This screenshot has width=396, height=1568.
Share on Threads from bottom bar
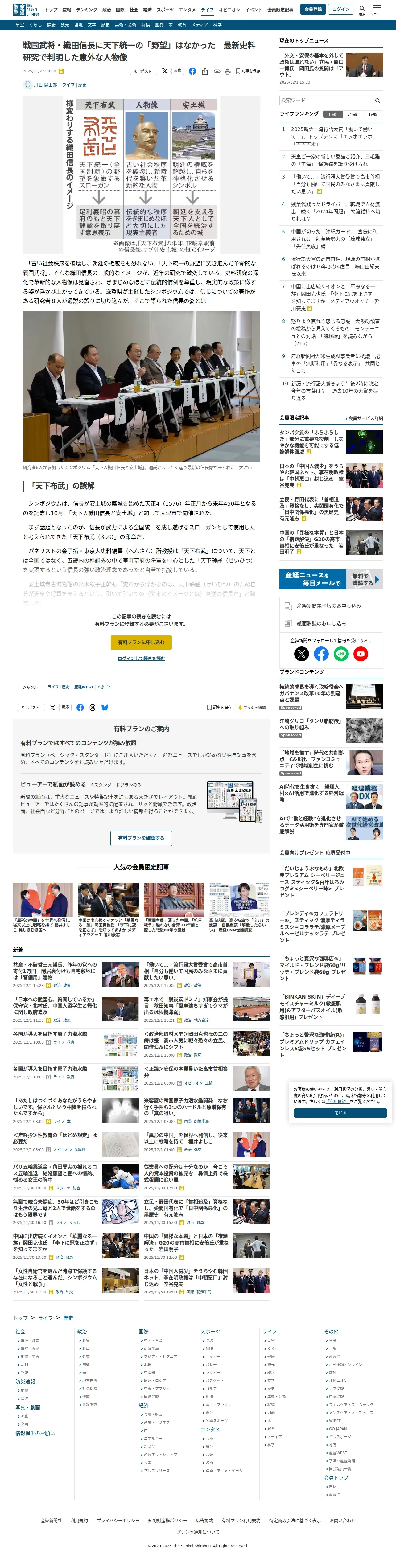pos(93,707)
